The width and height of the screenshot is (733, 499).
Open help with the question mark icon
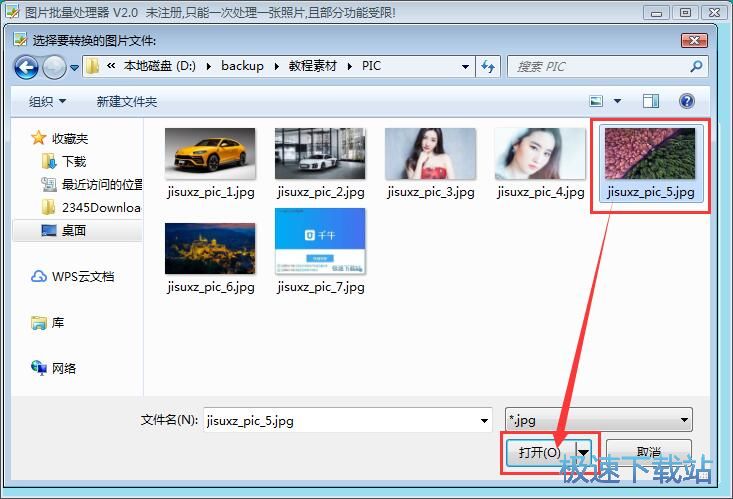687,101
